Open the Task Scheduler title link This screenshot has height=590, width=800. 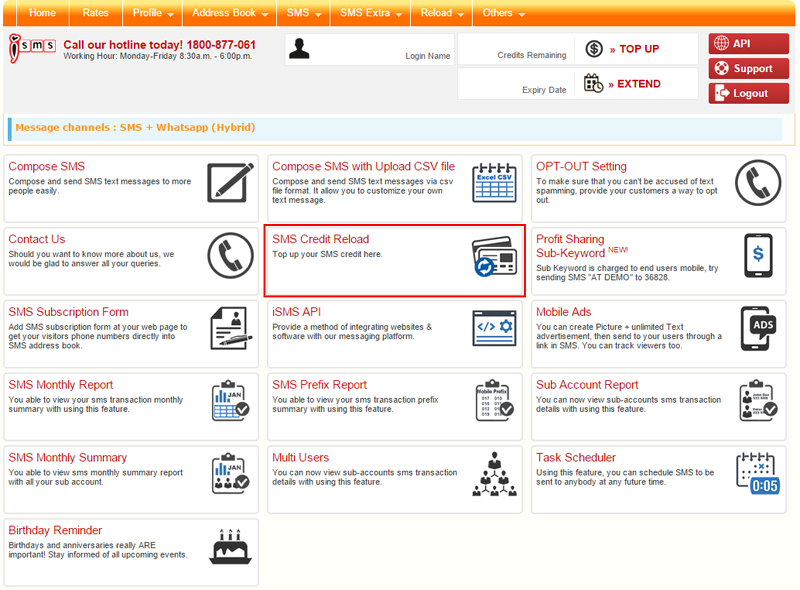pos(576,457)
